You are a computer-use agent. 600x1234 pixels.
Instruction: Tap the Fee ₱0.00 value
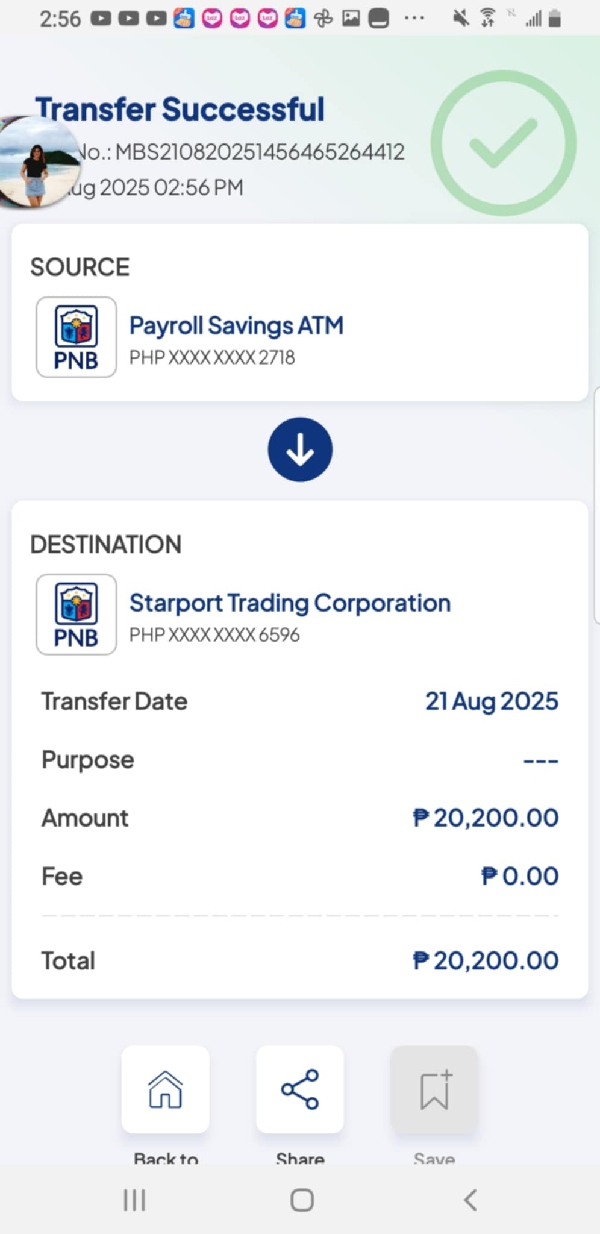click(x=519, y=876)
